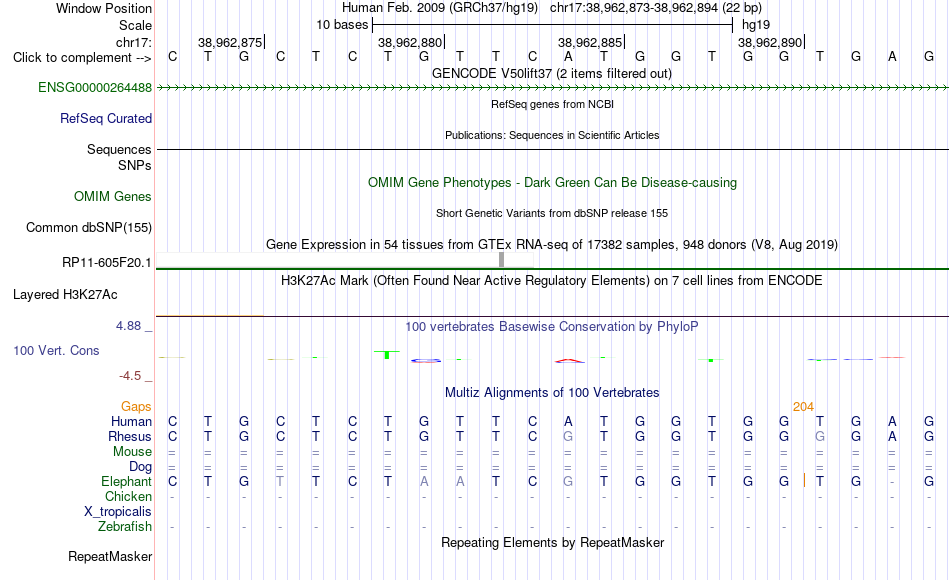Click 'Repeating Elements by RepeatMasker' title
Viewport: 950px width, 580px height.
(552, 542)
